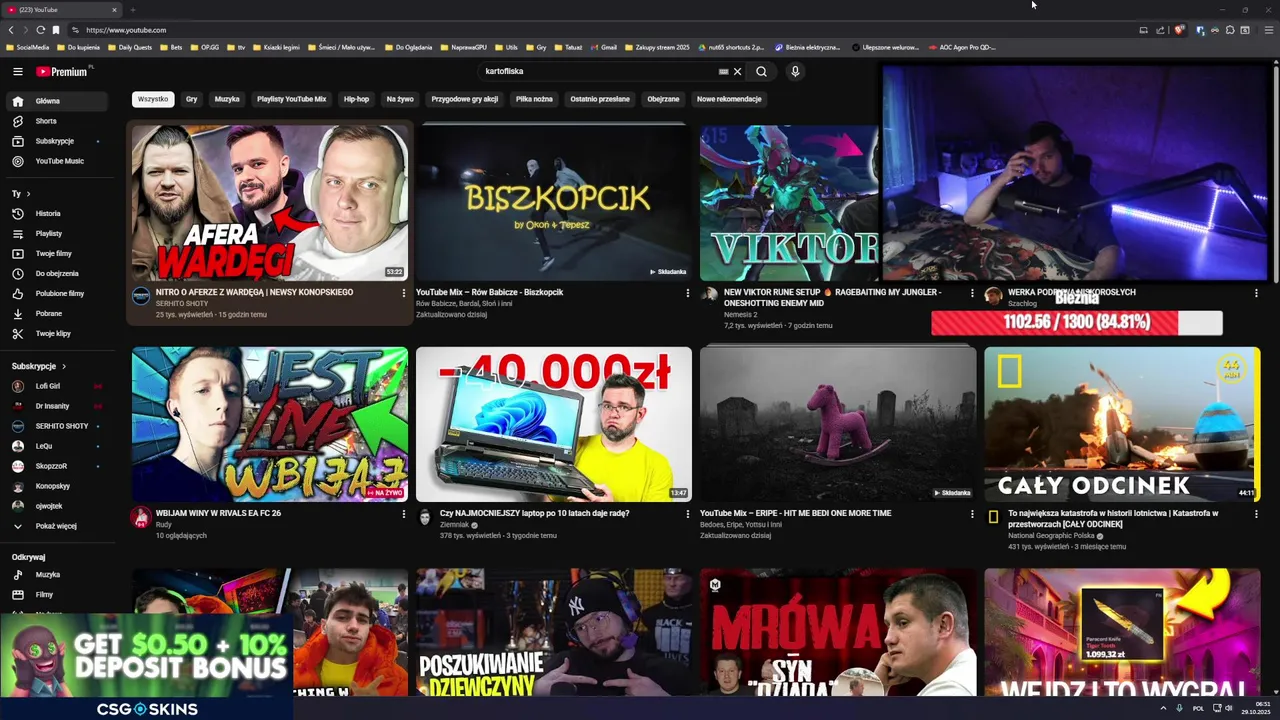Open the JEST LIVE WBIJAJ thumbnail
The image size is (1280, 720).
point(270,424)
